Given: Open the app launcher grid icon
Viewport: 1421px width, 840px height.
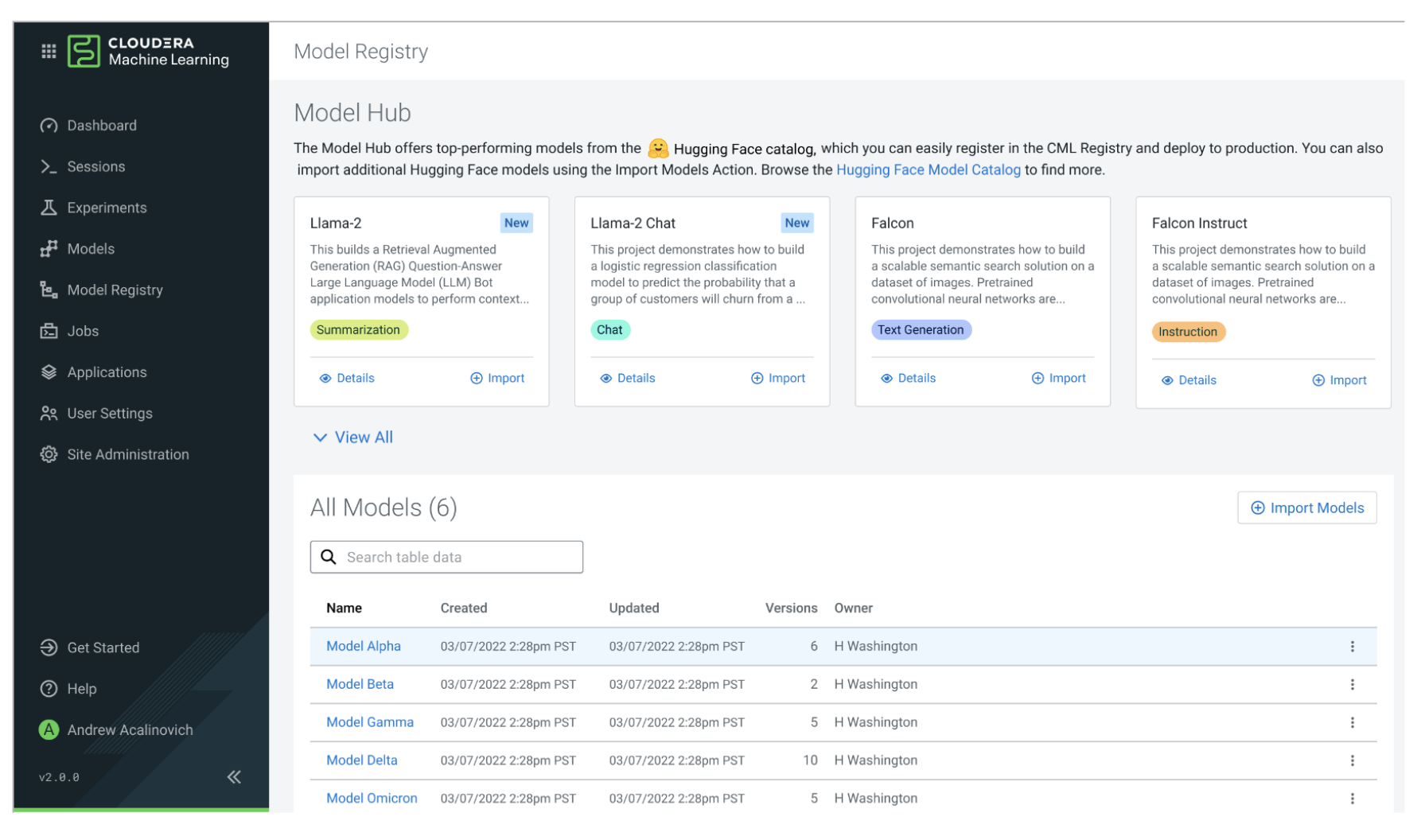Looking at the screenshot, I should (x=49, y=52).
